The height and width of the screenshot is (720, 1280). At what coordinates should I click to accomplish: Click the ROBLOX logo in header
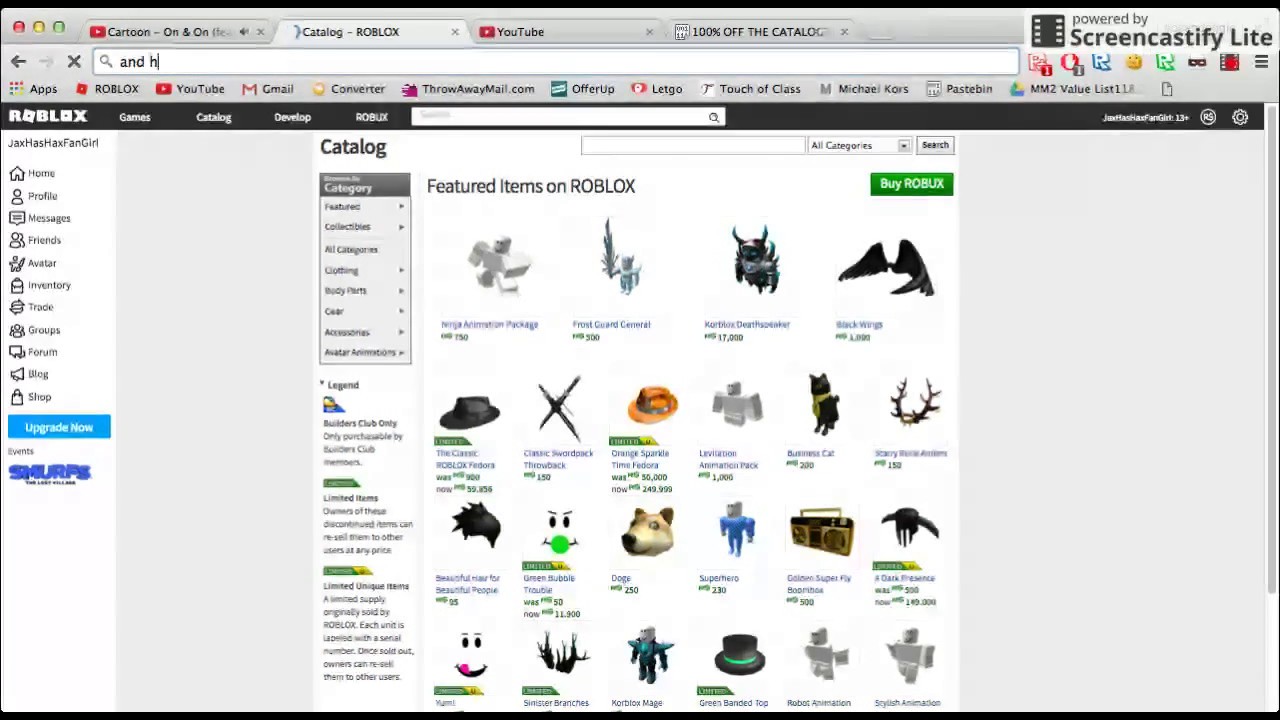48,117
